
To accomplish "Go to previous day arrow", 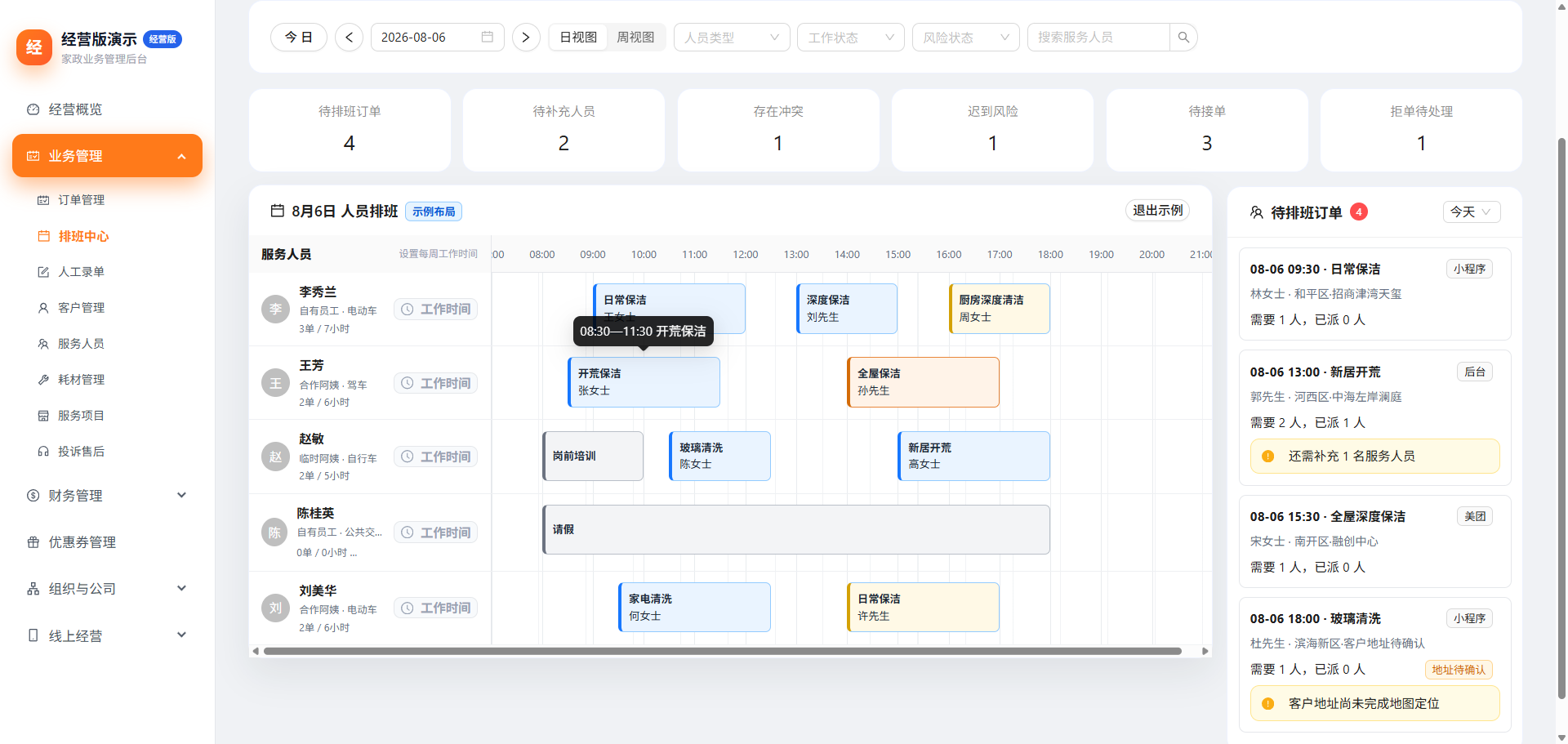I will (350, 38).
